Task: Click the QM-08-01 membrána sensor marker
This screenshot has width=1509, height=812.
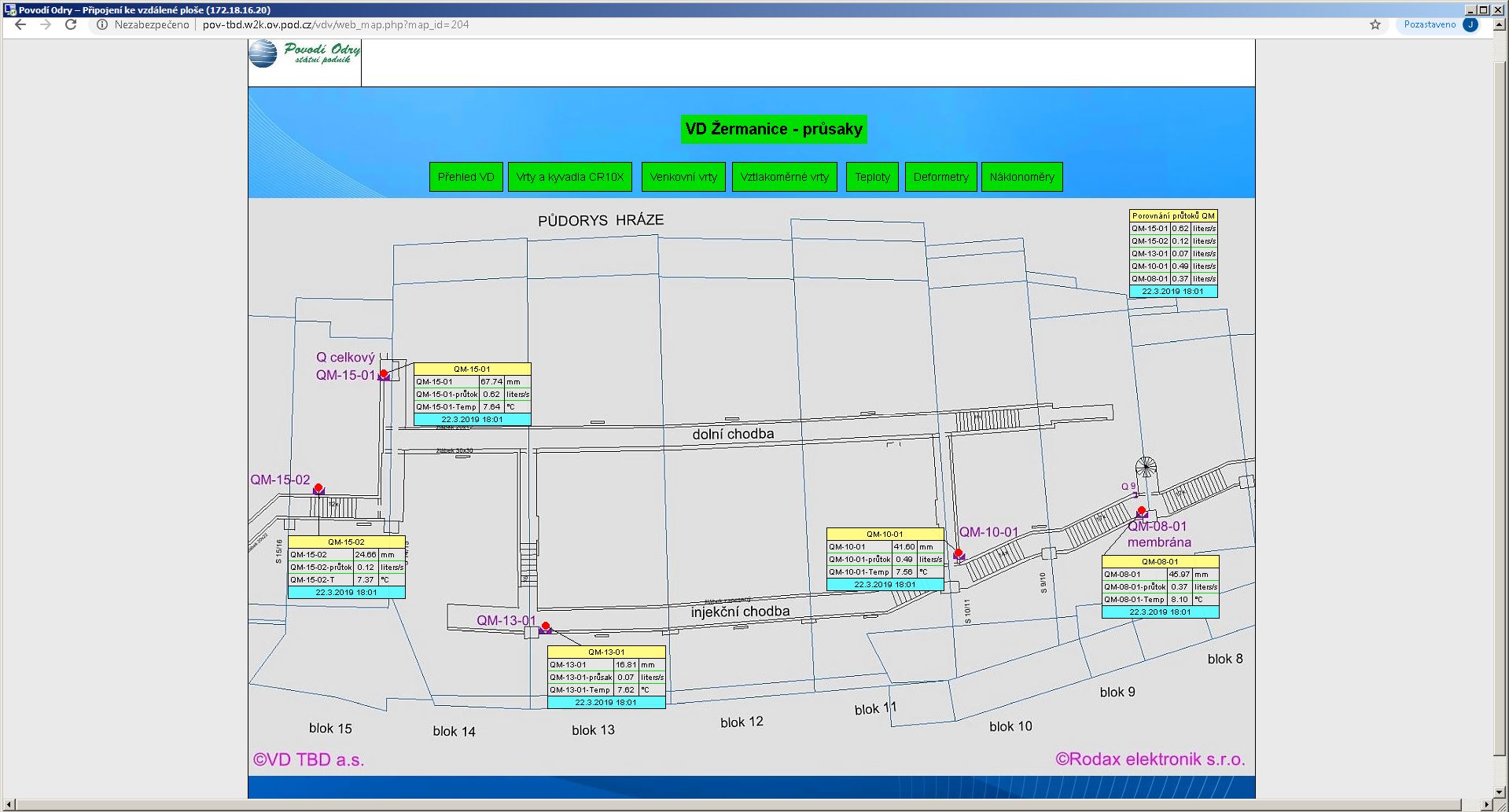Action: [1142, 513]
